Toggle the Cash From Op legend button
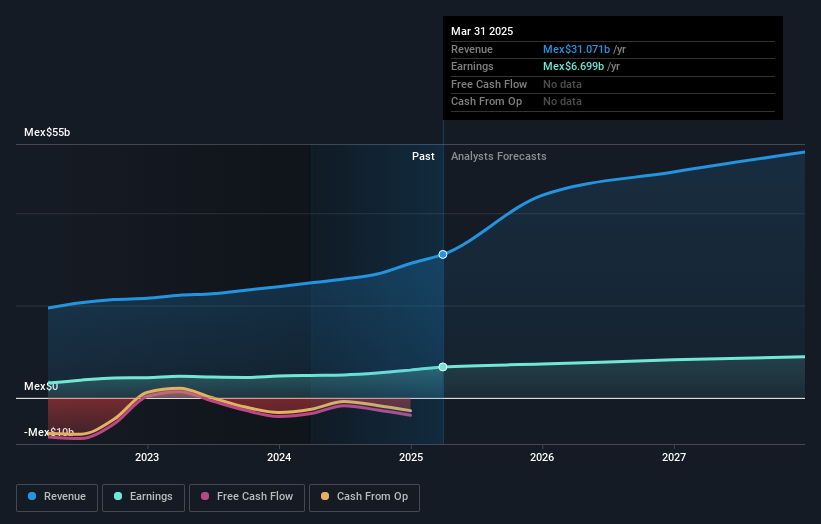This screenshot has height=524, width=821. (364, 497)
